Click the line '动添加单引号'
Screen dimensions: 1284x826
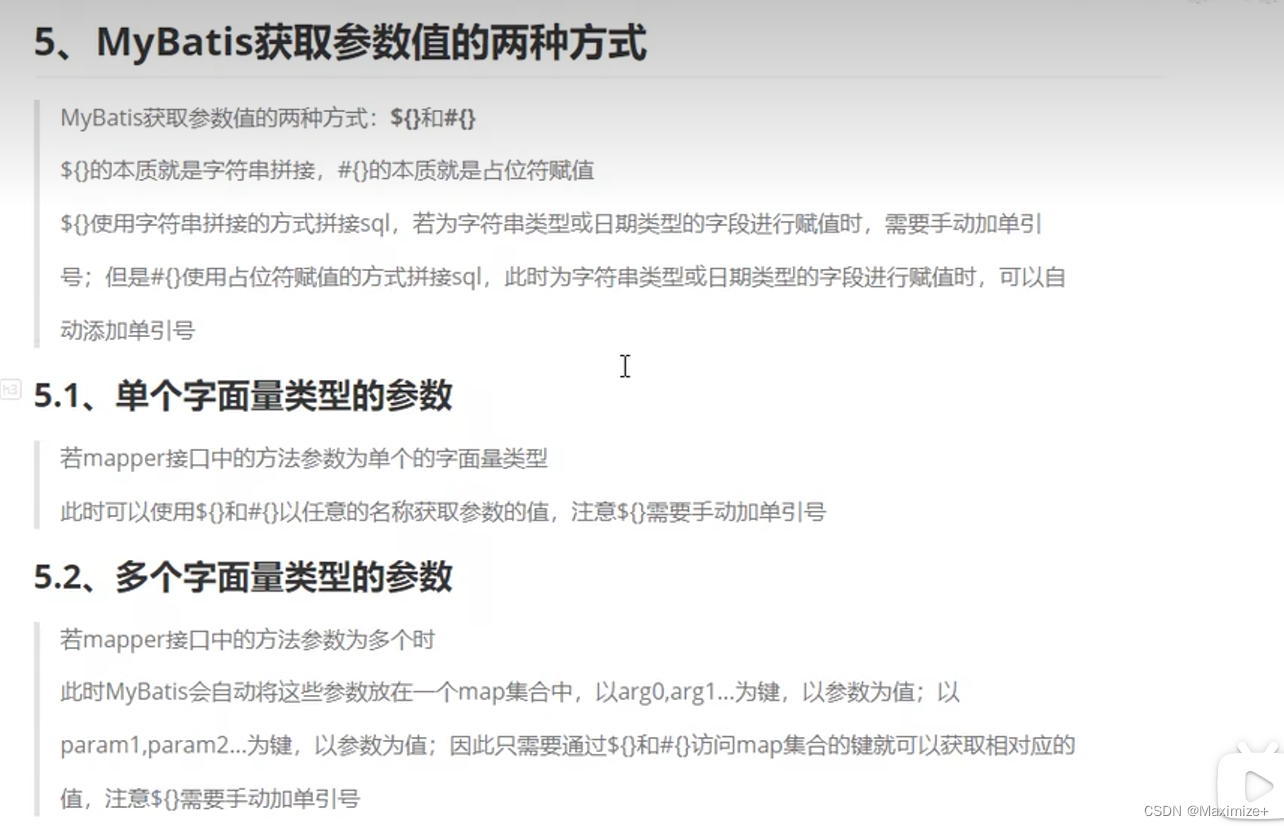point(127,331)
